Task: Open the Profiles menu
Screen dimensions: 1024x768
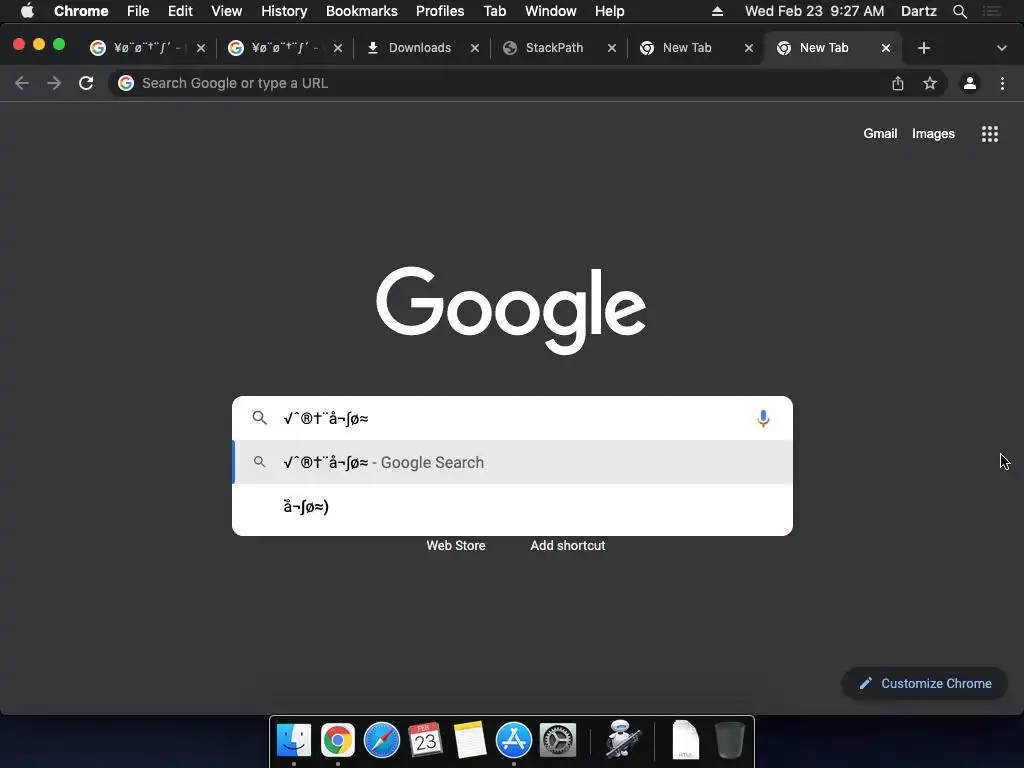Action: [x=440, y=11]
